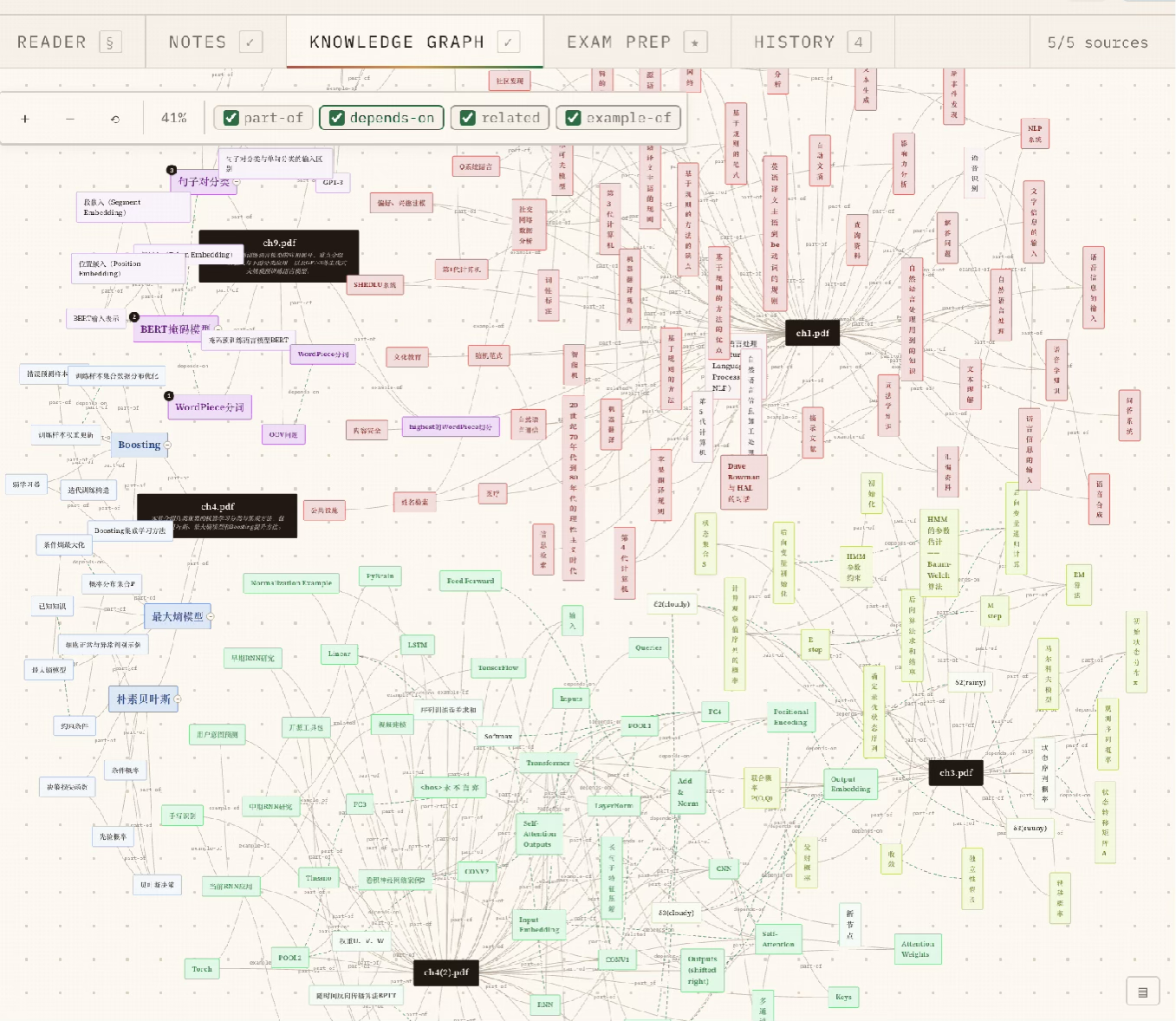Click the NLP系统 node
Image resolution: width=1176 pixels, height=1021 pixels.
click(x=1035, y=134)
